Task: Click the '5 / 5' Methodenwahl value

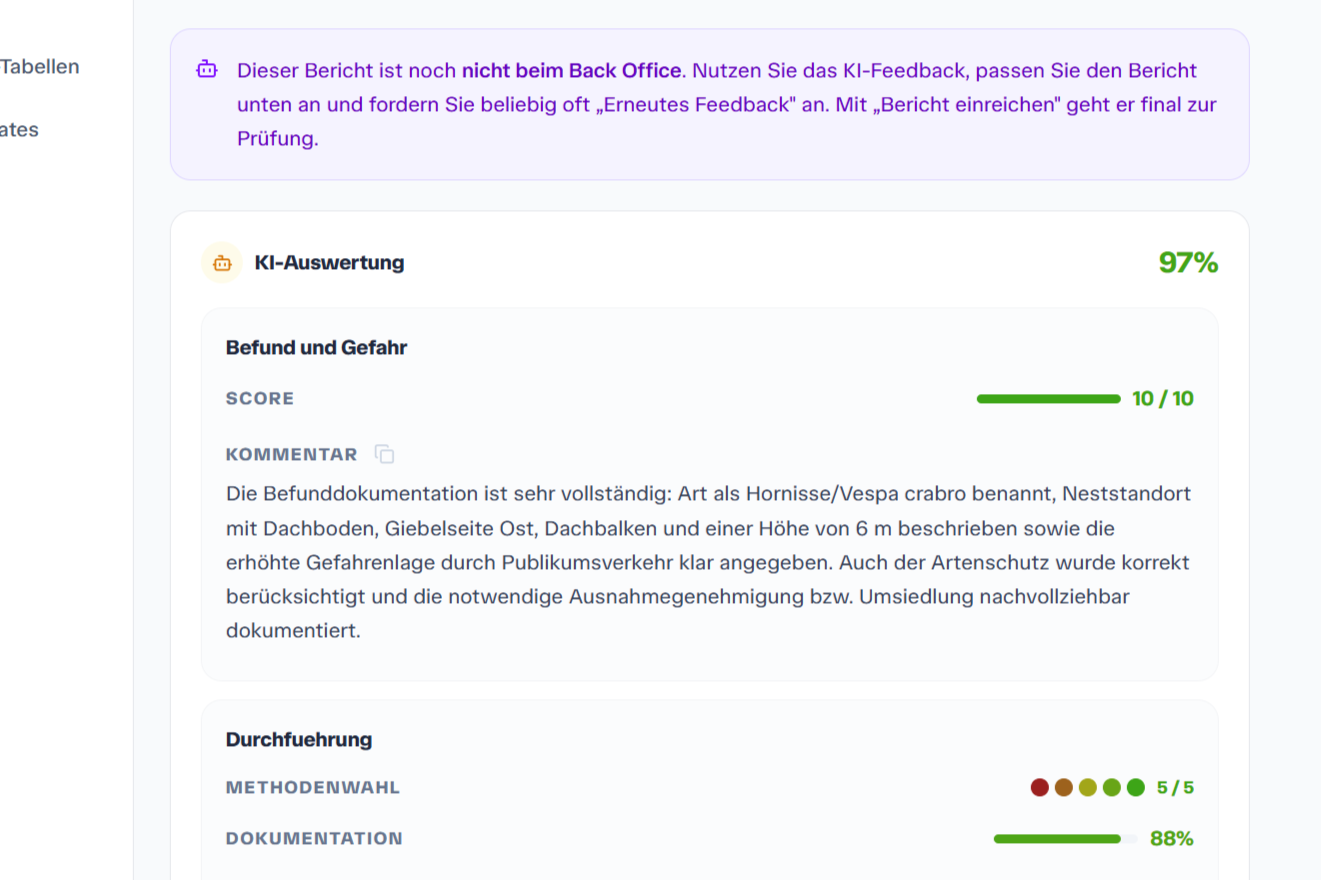Action: (x=1175, y=788)
